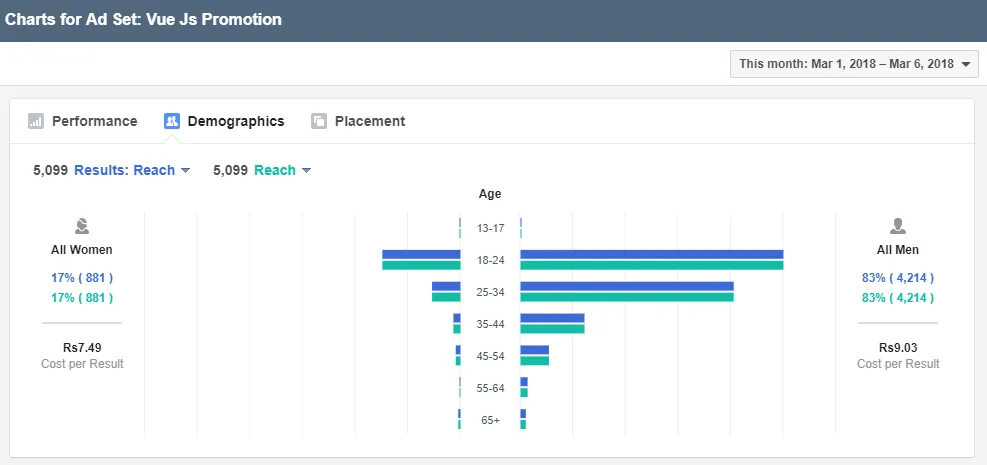The height and width of the screenshot is (465, 987).
Task: Click the blue women 25-34 bar
Action: [446, 286]
